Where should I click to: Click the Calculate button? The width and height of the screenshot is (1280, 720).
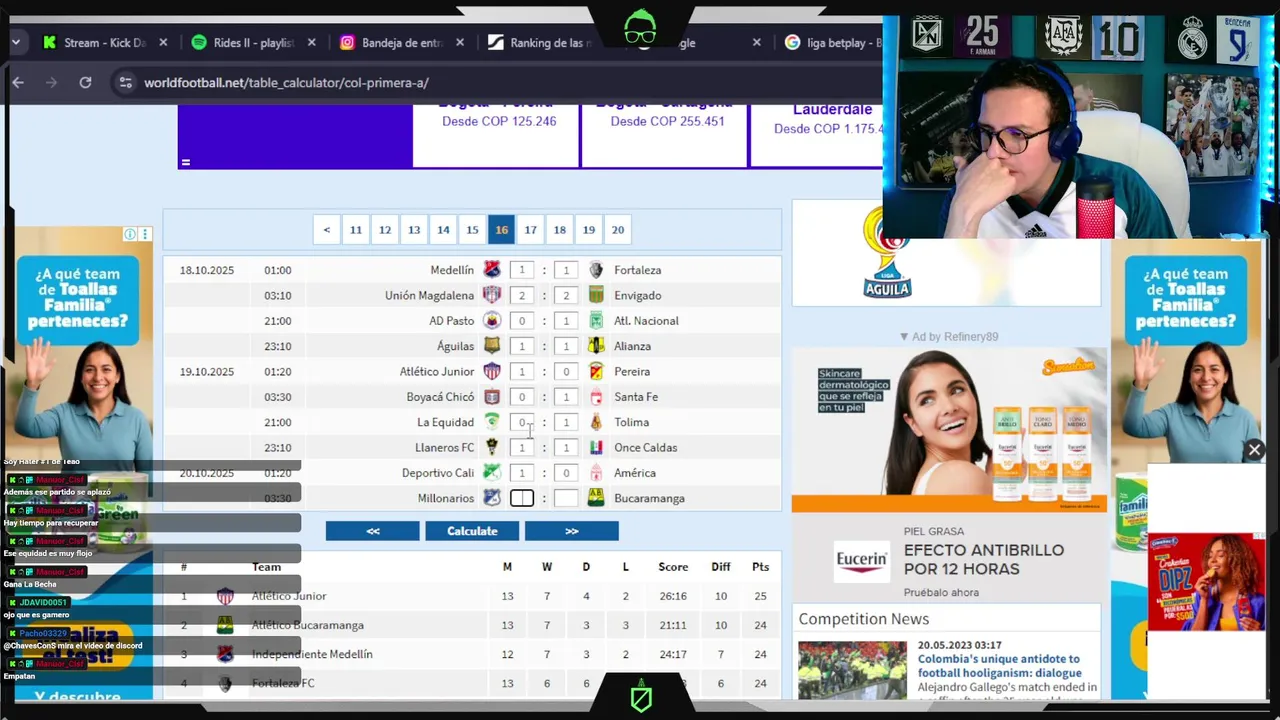coord(472,531)
